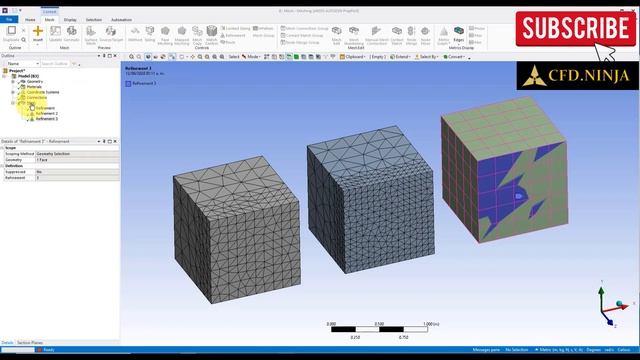
Task: Click the Node Merge icon
Action: [x=411, y=32]
